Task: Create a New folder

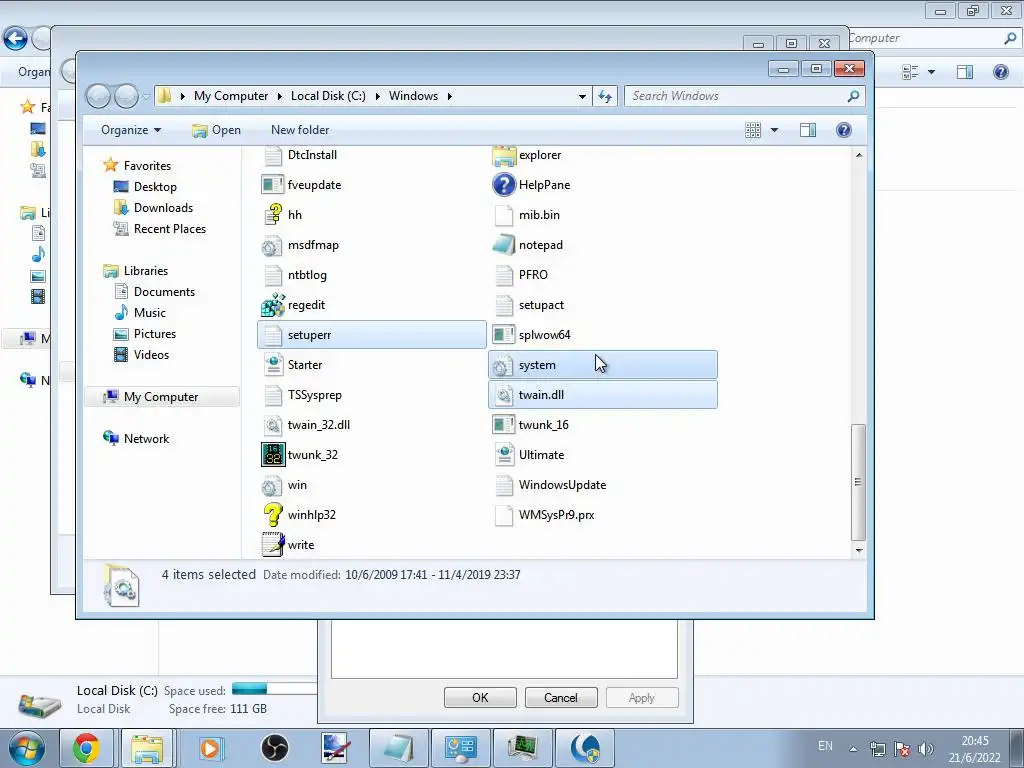Action: [300, 130]
